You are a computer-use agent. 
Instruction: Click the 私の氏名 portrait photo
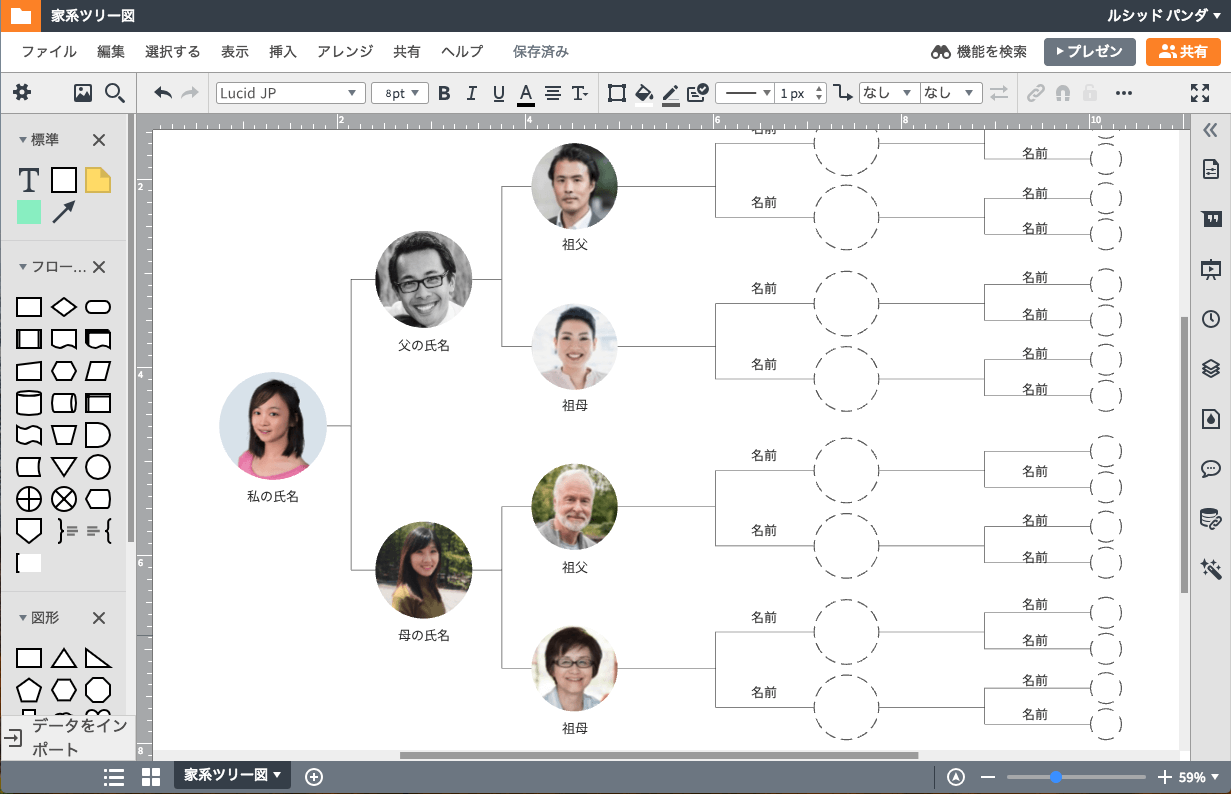click(272, 427)
